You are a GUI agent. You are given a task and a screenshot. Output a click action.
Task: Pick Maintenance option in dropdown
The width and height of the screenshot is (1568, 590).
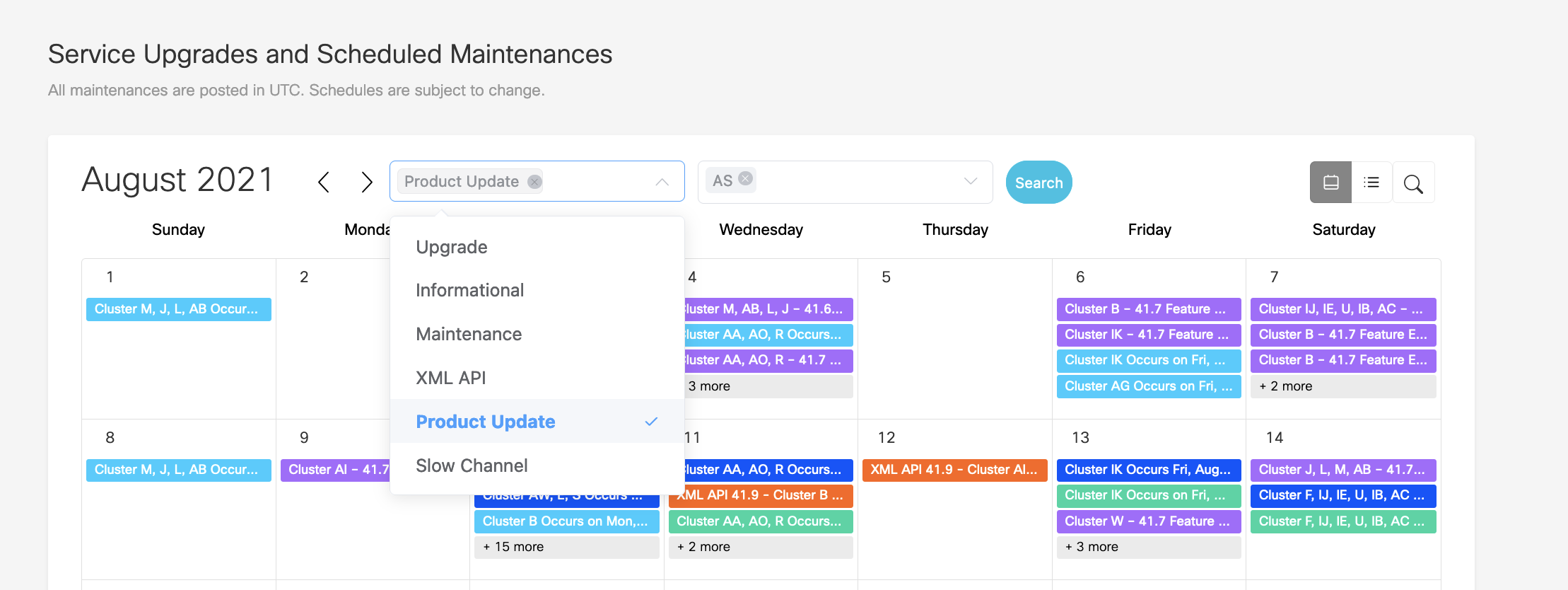(x=469, y=334)
